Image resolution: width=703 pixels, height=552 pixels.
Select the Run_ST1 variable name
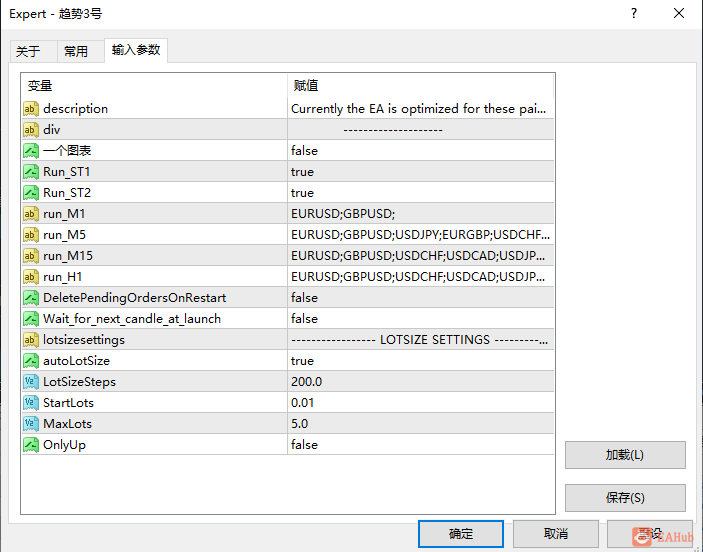click(x=66, y=172)
